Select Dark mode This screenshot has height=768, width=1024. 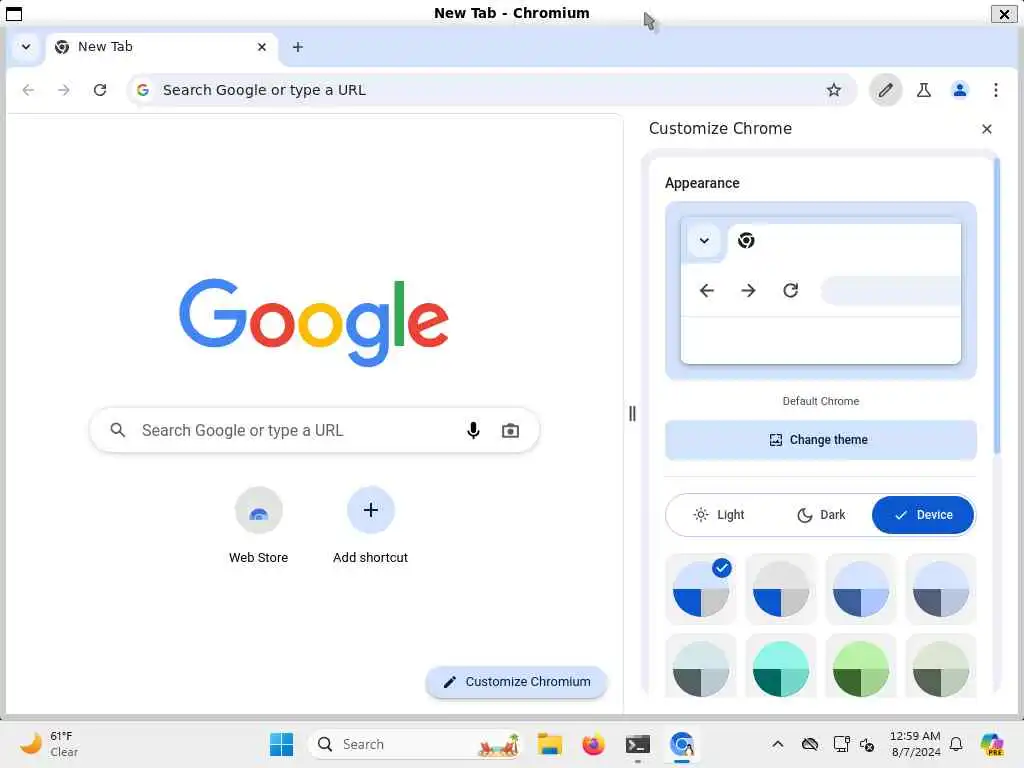(821, 515)
